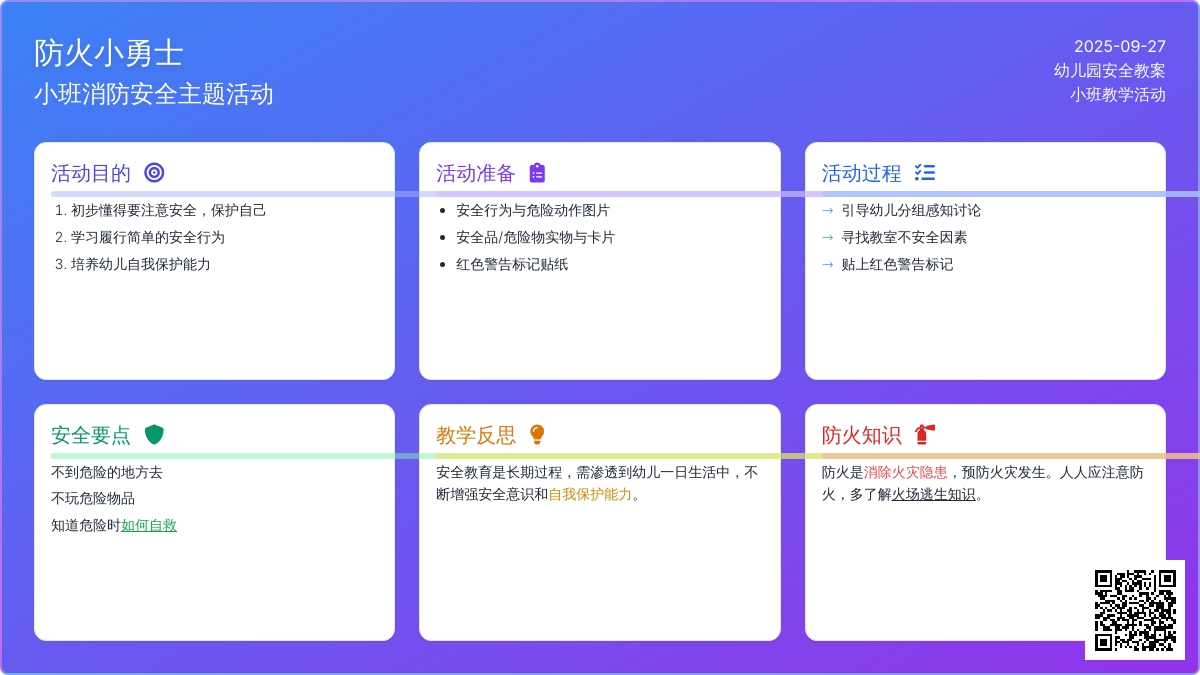Click the checklist icon beside 活动过程
The image size is (1200, 675).
925,173
